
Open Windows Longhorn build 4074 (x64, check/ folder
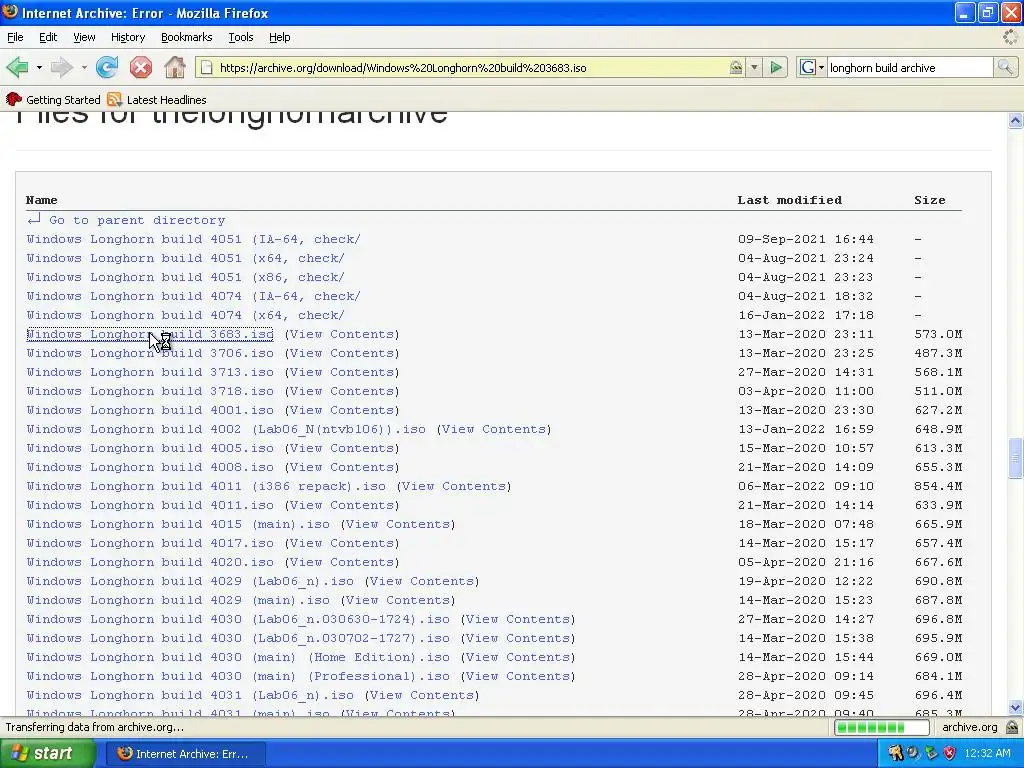[x=185, y=315]
